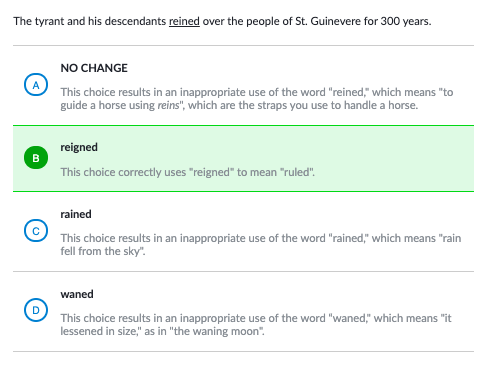Image resolution: width=485 pixels, height=368 pixels.
Task: Click the NO CHANGE answer label
Action: pyautogui.click(x=94, y=68)
